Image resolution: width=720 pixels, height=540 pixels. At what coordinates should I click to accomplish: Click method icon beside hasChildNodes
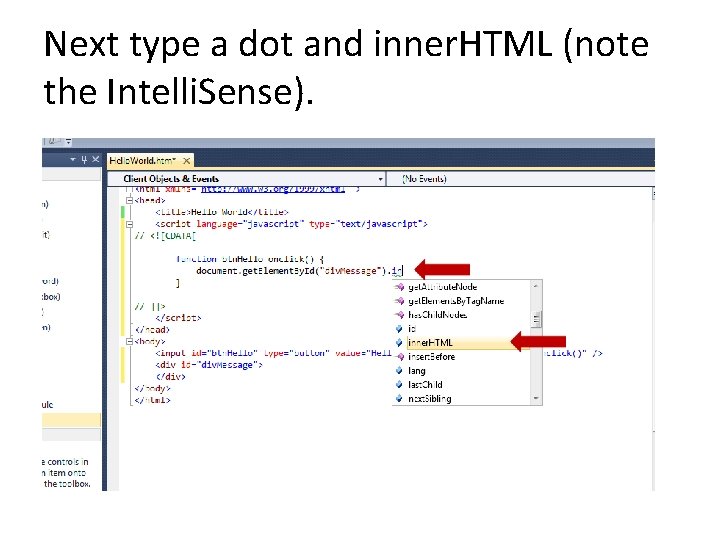pyautogui.click(x=399, y=315)
